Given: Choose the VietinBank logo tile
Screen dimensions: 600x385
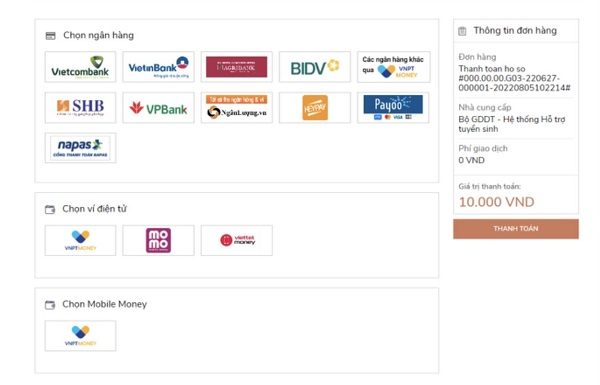Looking at the screenshot, I should (x=158, y=67).
